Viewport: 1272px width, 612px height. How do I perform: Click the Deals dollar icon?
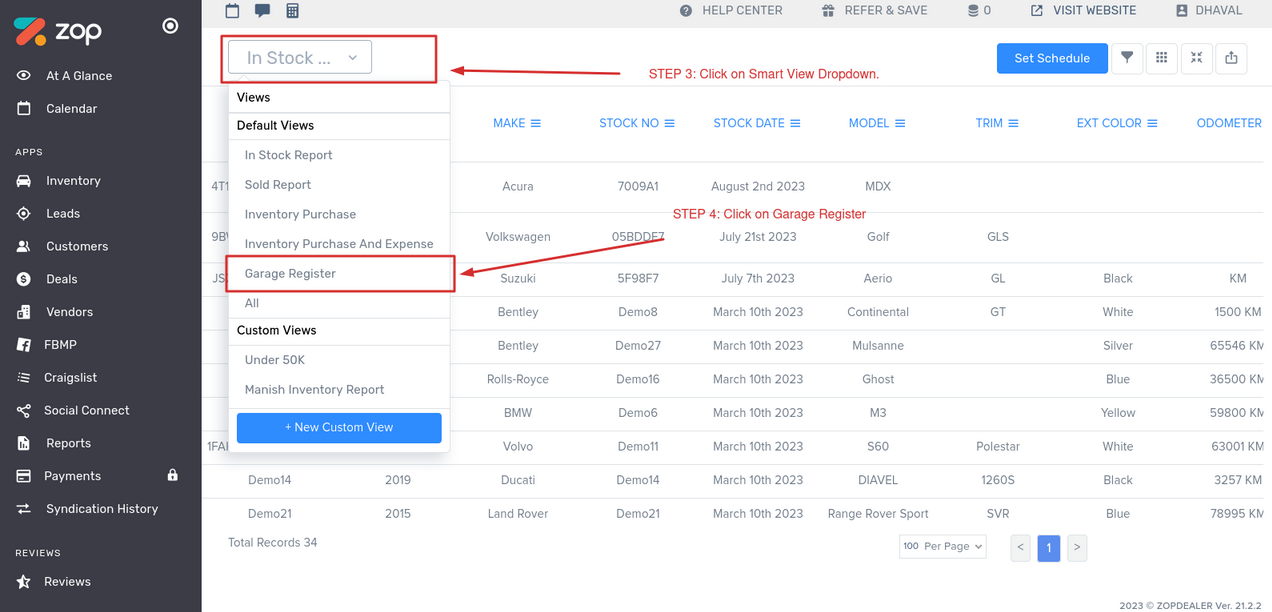24,279
